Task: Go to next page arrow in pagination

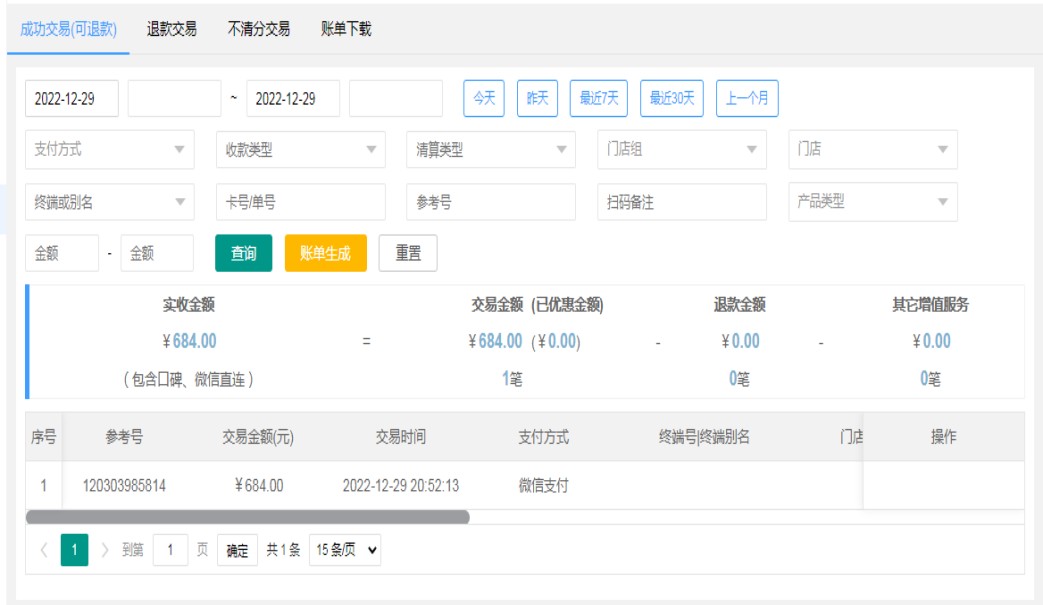Action: point(105,550)
